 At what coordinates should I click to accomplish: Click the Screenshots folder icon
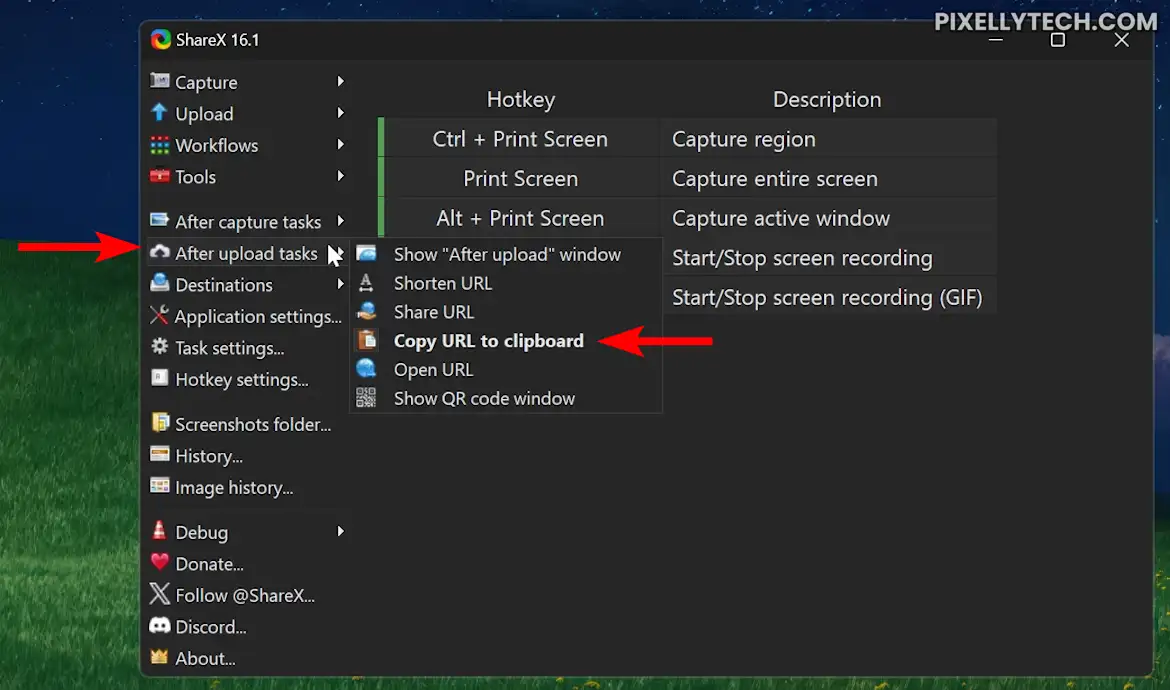(x=160, y=422)
